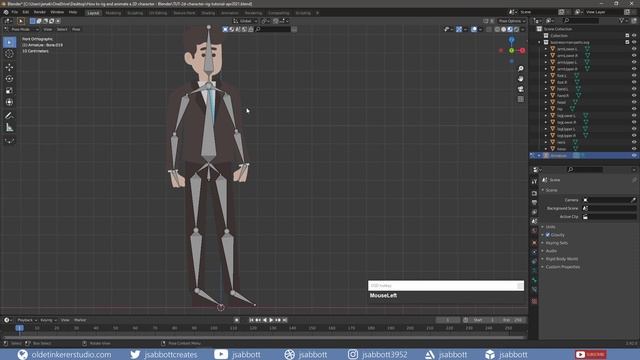This screenshot has height=360, width=640.
Task: Toggle the Gravity checkbox
Action: pyautogui.click(x=548, y=235)
